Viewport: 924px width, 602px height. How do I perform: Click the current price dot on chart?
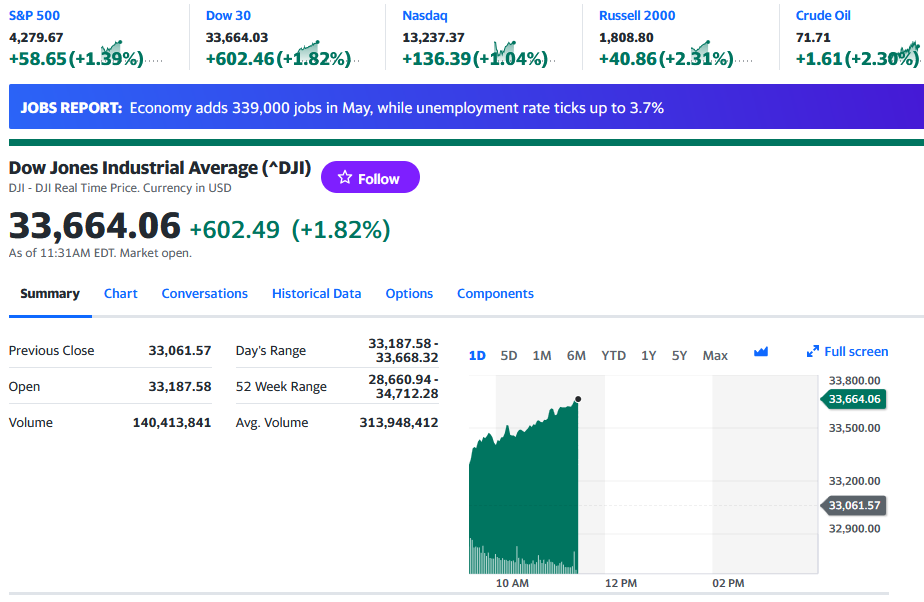tap(578, 399)
